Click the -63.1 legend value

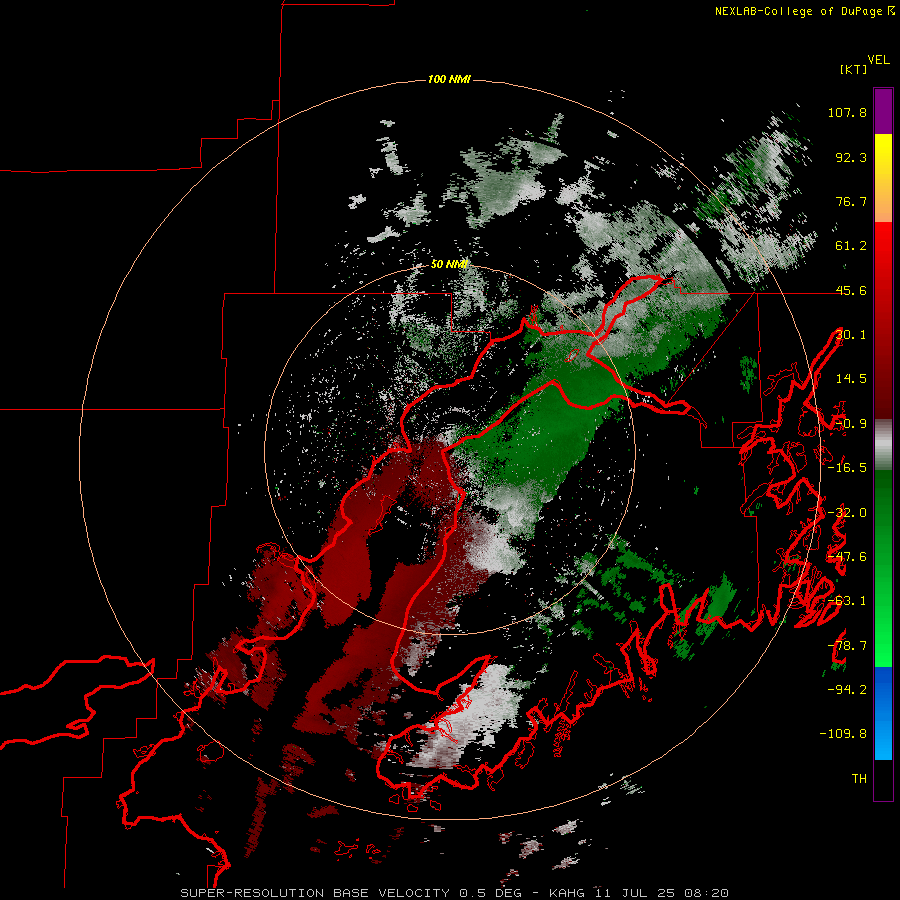(x=847, y=601)
